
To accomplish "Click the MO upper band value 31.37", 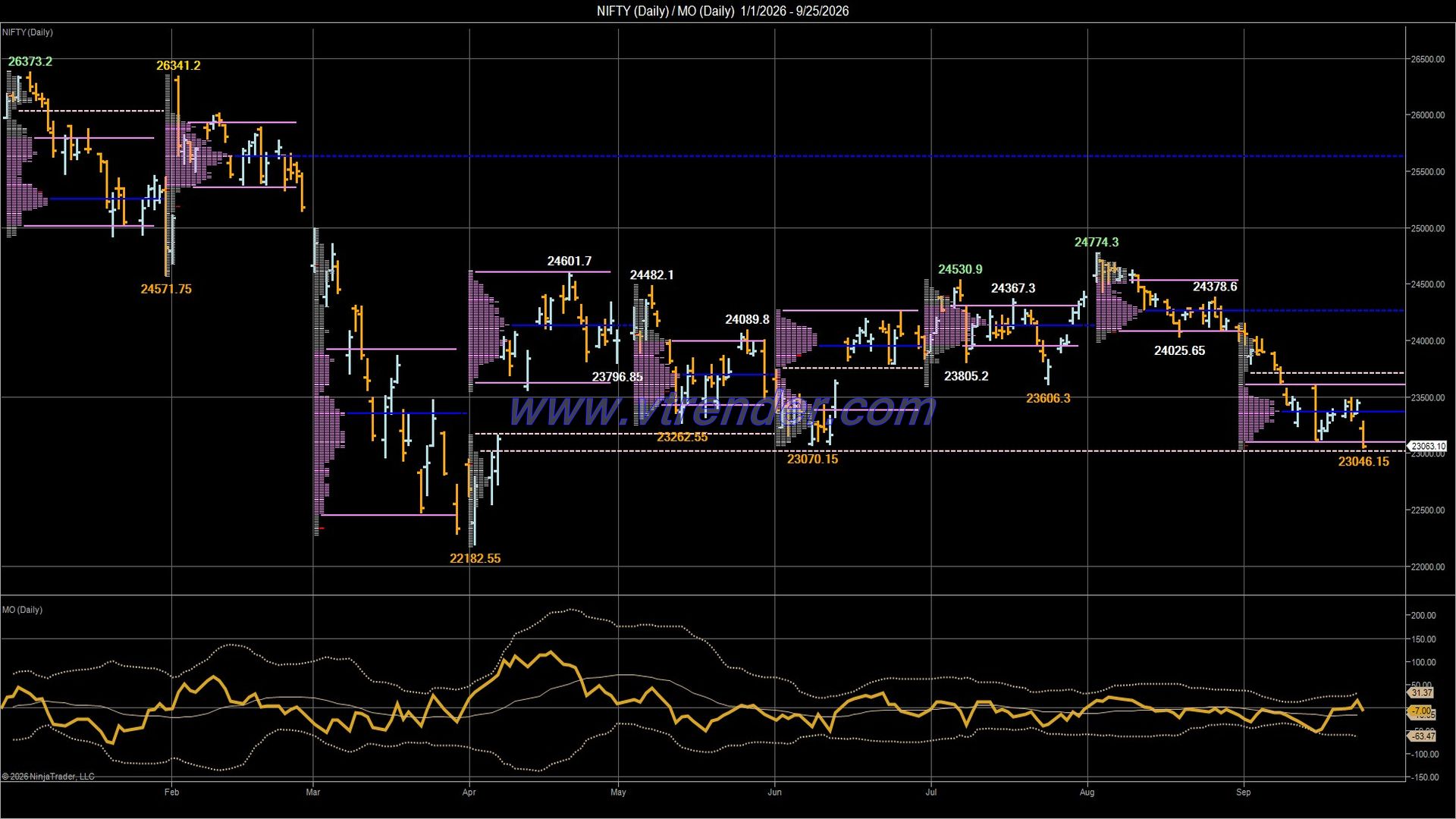I will point(1422,693).
